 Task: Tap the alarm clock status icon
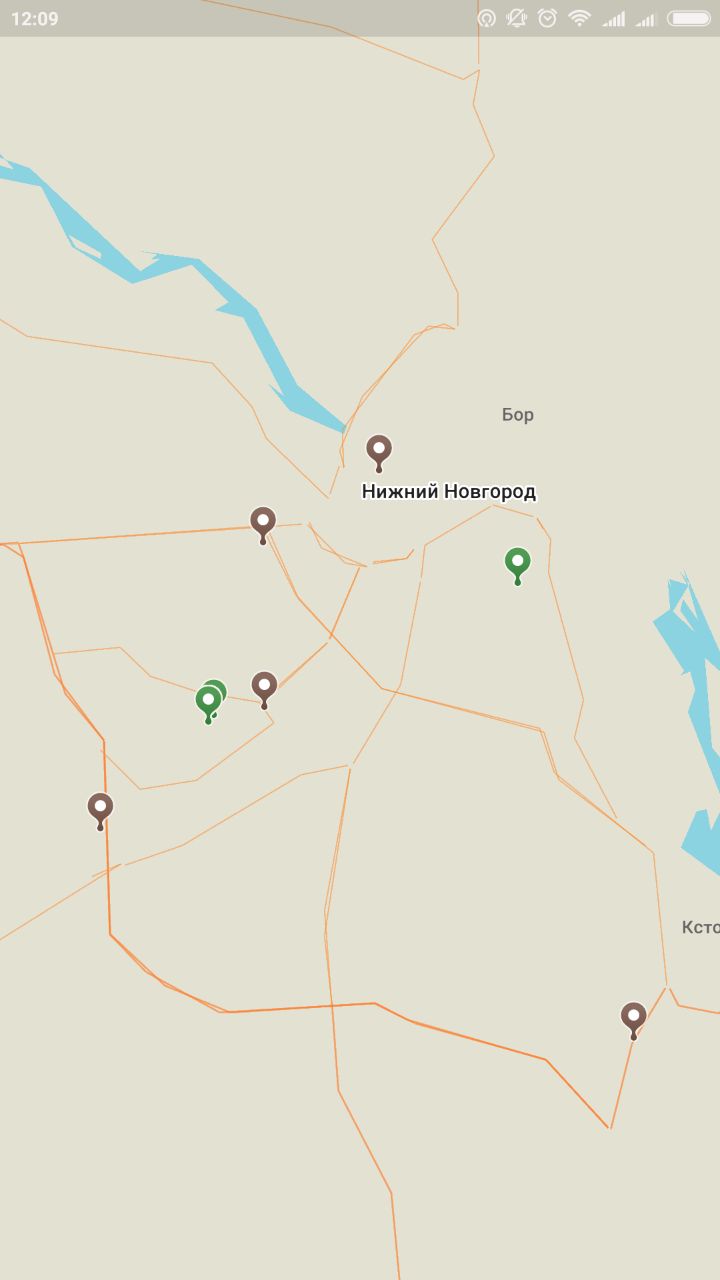click(x=547, y=18)
